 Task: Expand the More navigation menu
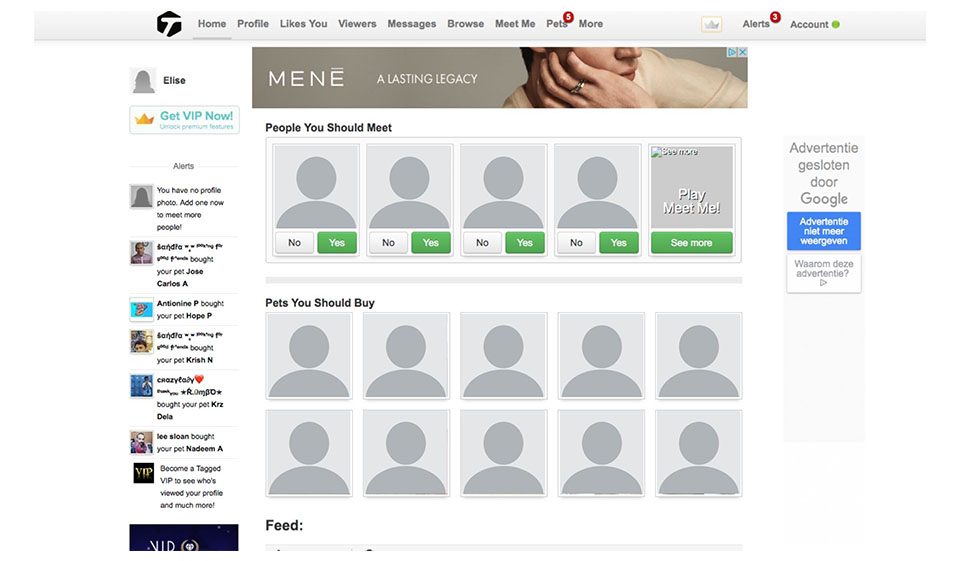click(590, 24)
